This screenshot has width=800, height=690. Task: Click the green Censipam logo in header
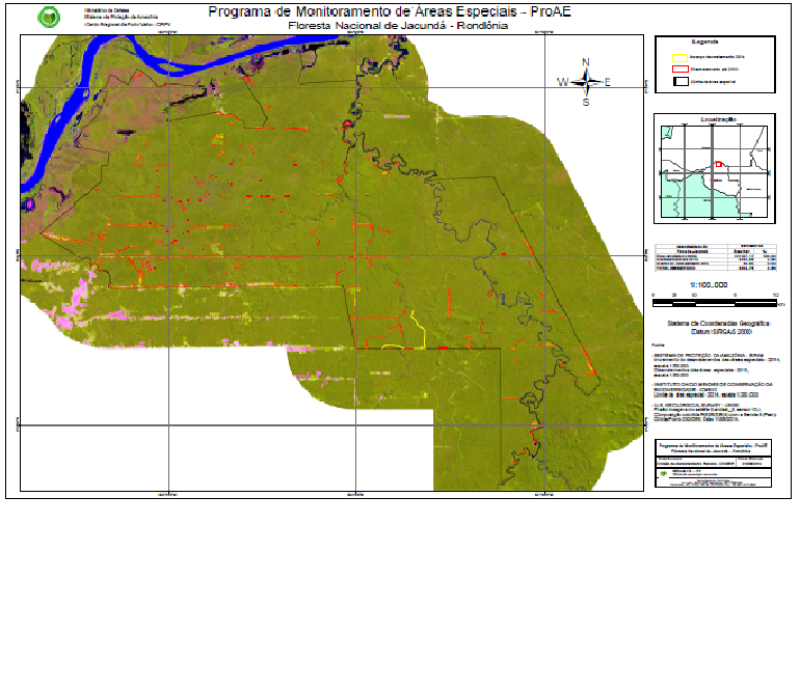pyautogui.click(x=47, y=17)
